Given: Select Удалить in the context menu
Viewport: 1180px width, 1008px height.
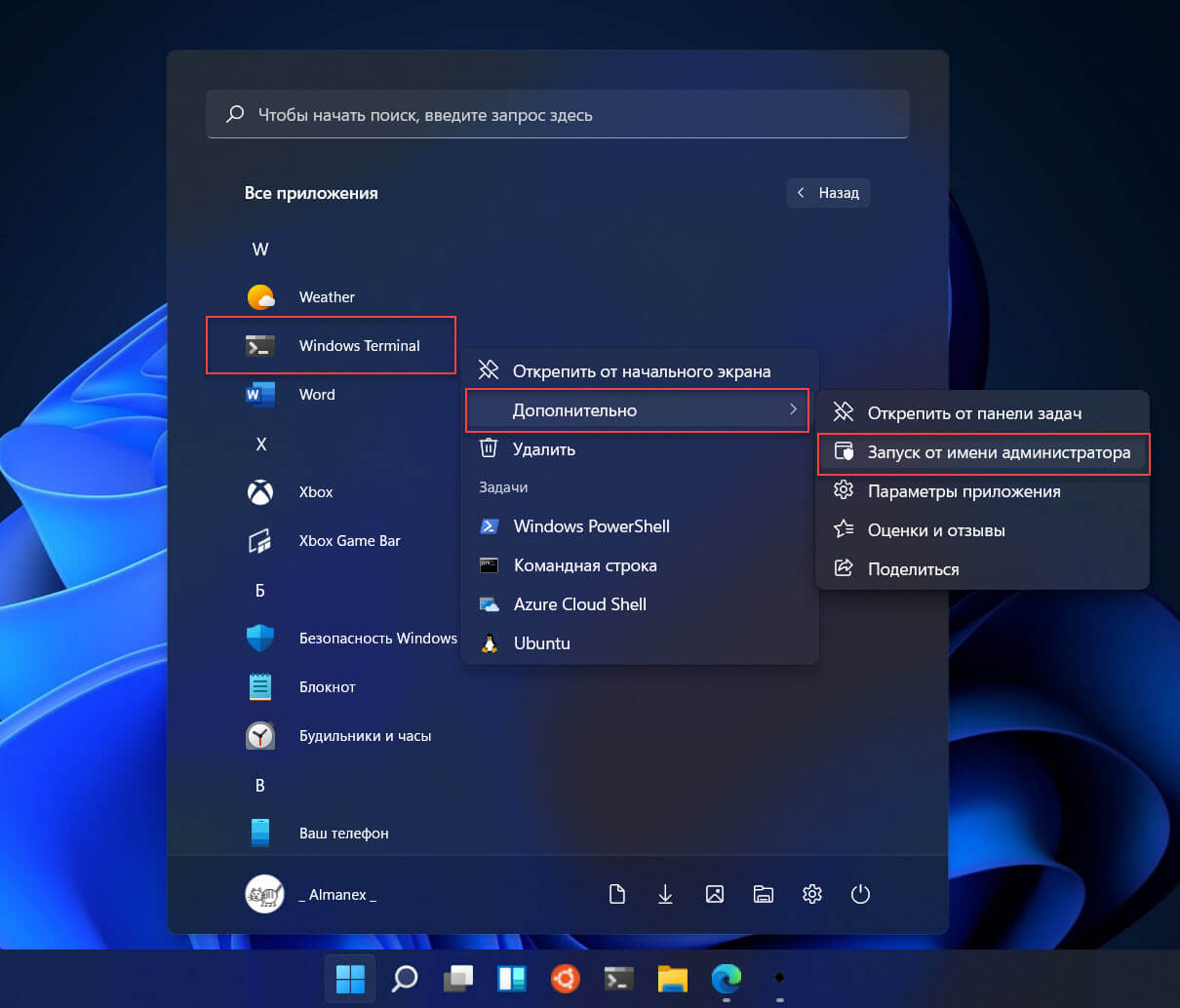Looking at the screenshot, I should (640, 449).
